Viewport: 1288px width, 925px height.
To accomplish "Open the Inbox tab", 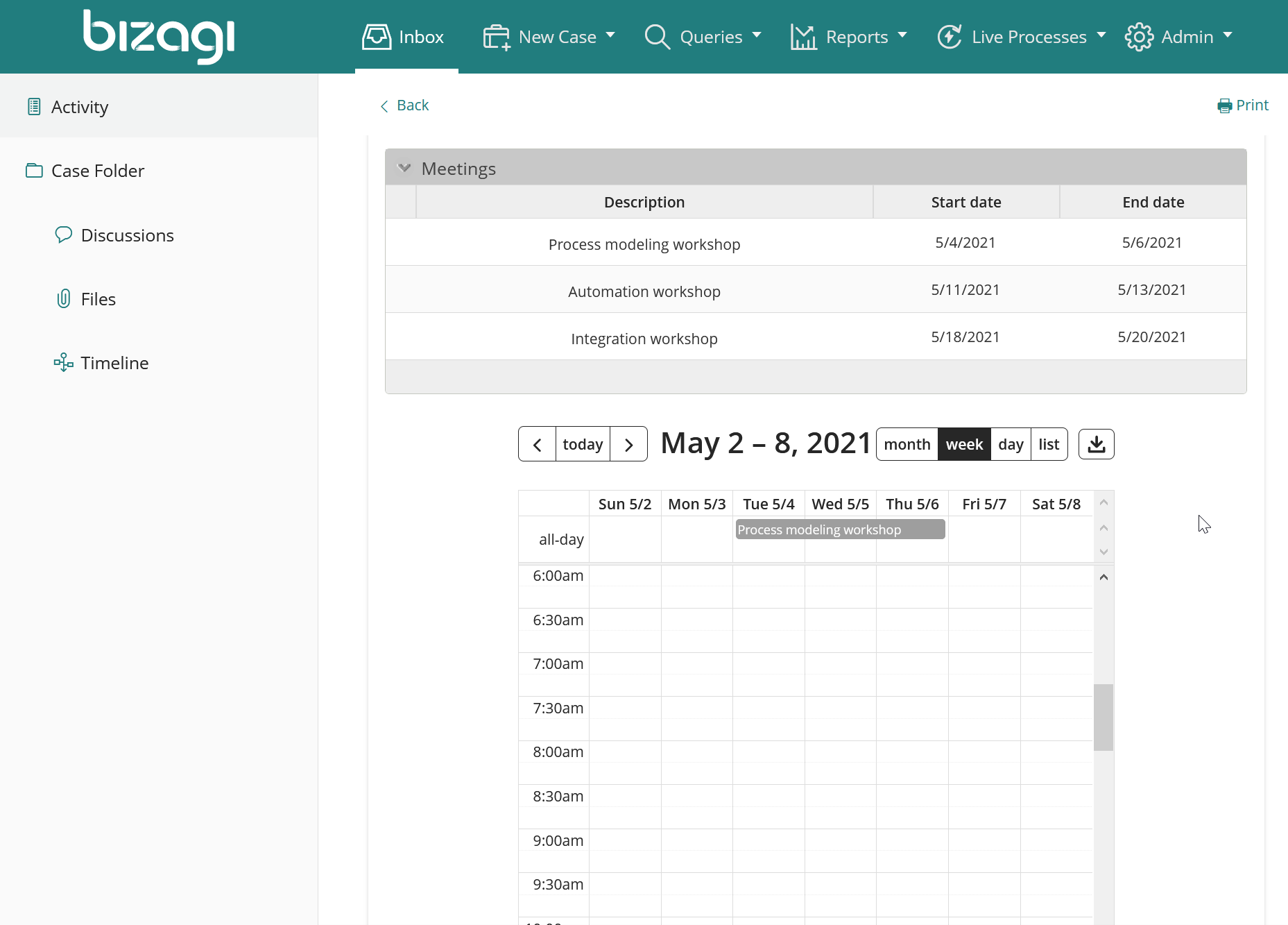I will point(406,37).
